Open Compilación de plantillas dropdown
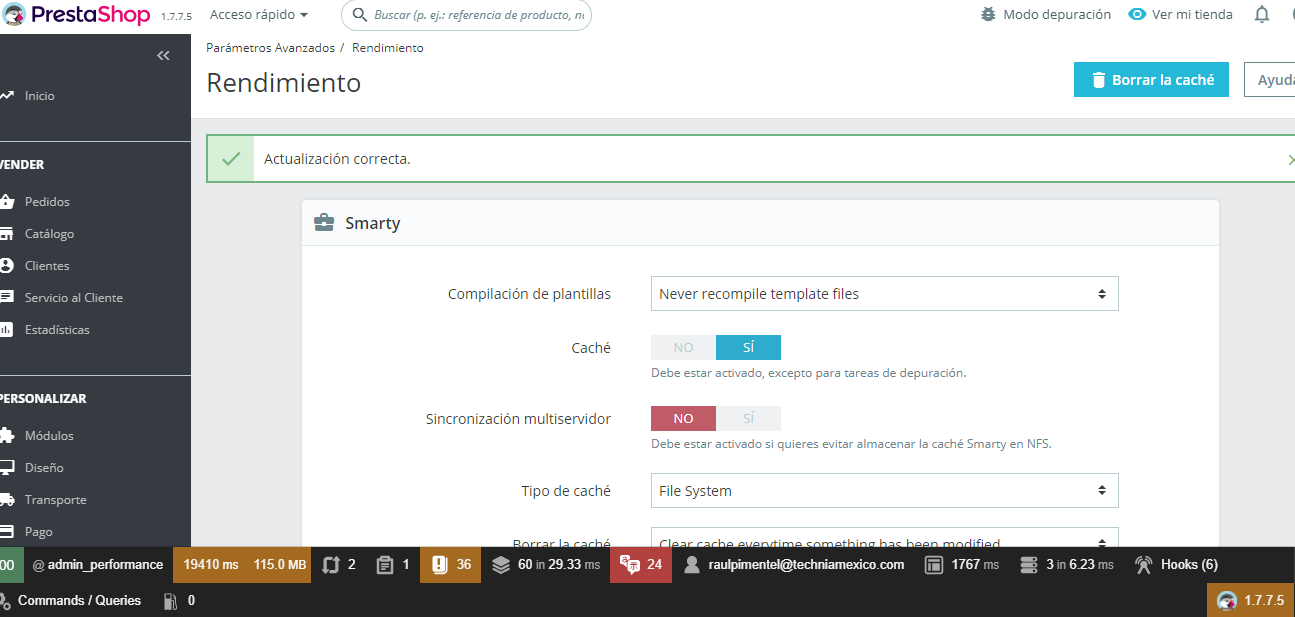This screenshot has width=1295, height=617. coord(884,294)
